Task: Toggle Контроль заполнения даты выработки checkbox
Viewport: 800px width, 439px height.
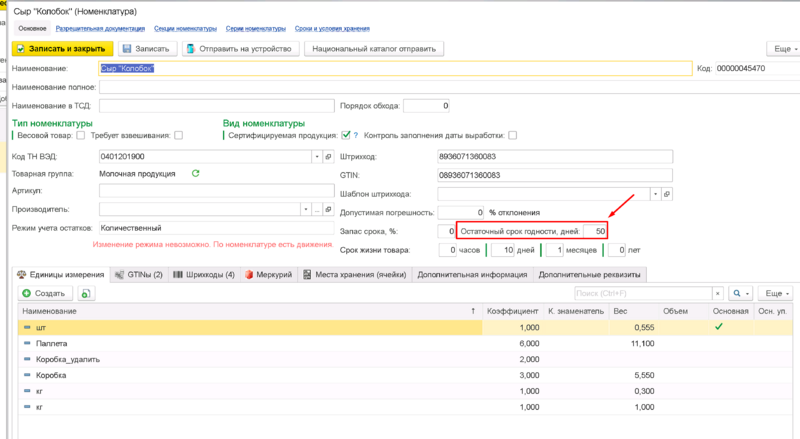Action: click(x=513, y=135)
